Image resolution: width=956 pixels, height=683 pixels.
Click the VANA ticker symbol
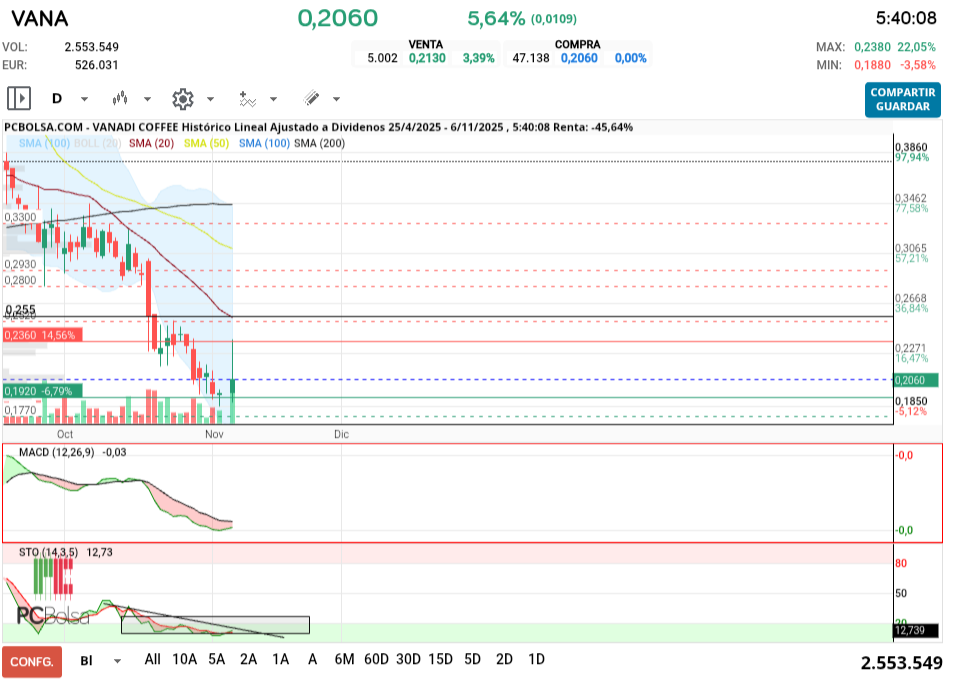click(x=40, y=18)
